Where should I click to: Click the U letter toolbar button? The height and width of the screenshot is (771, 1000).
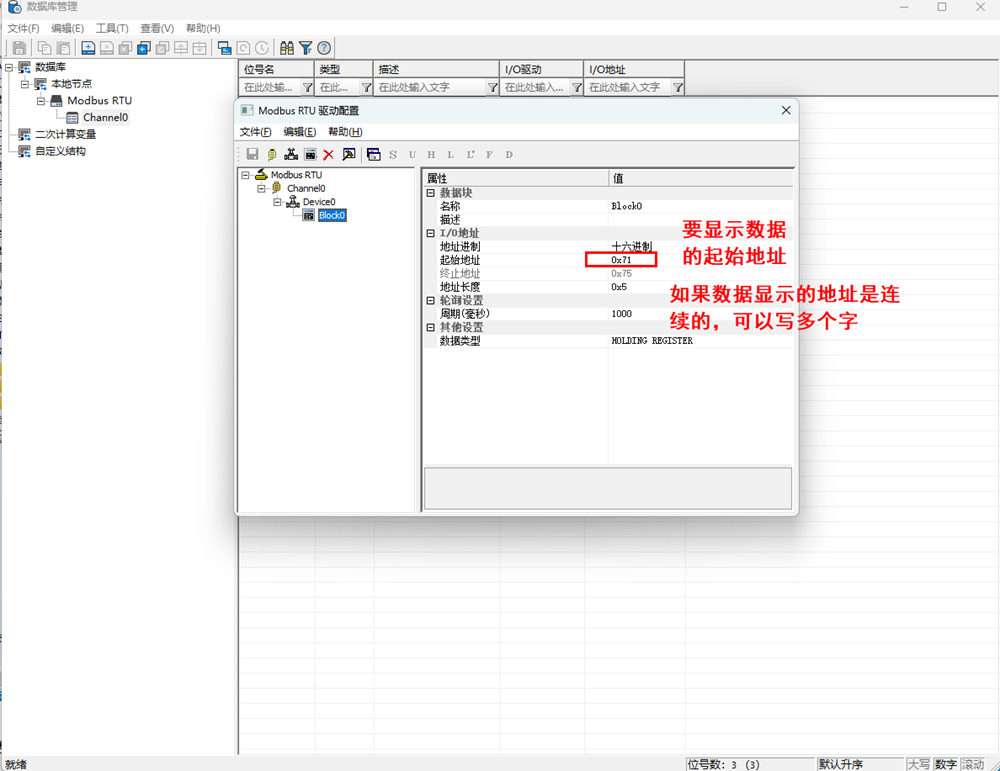tap(412, 154)
